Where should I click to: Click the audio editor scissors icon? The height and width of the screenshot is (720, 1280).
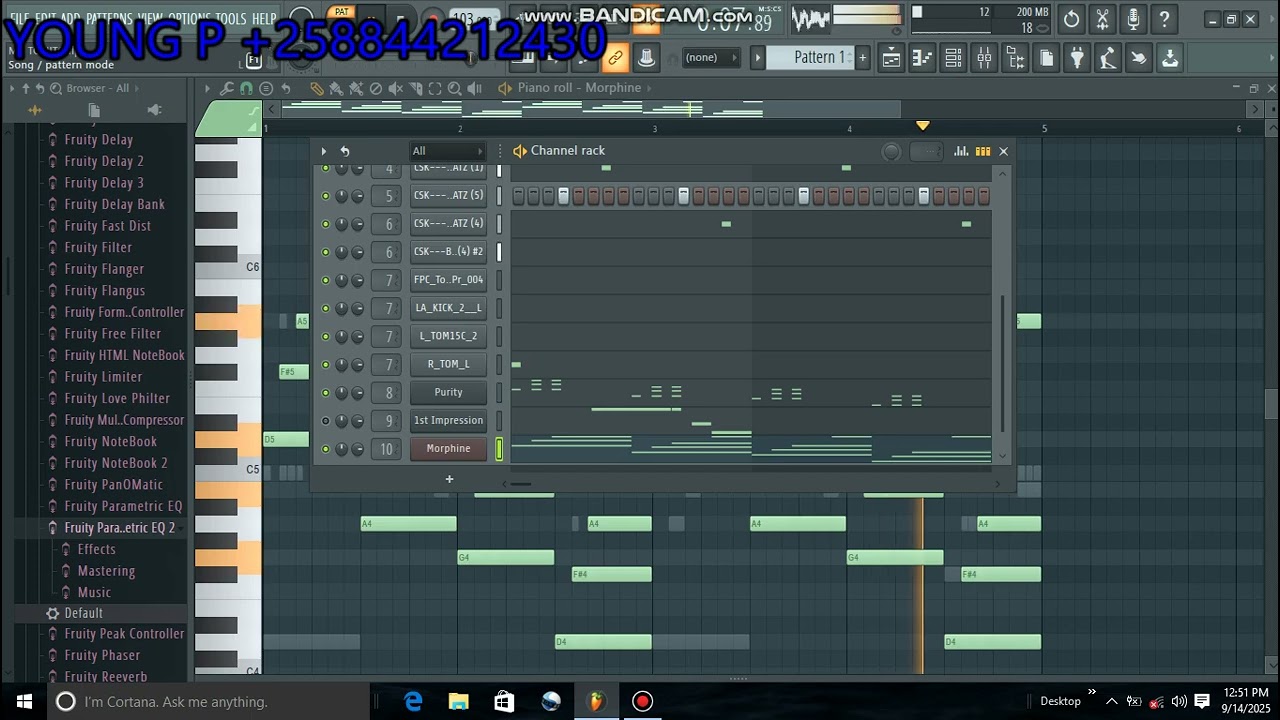(x=1102, y=19)
